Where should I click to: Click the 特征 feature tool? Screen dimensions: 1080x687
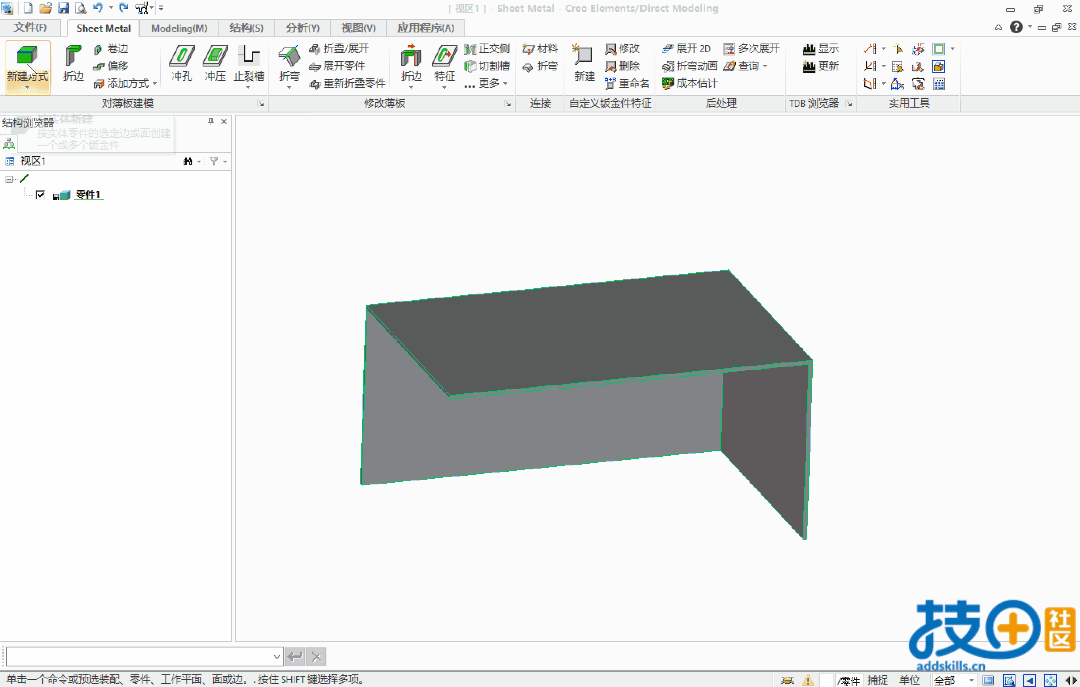(x=444, y=65)
